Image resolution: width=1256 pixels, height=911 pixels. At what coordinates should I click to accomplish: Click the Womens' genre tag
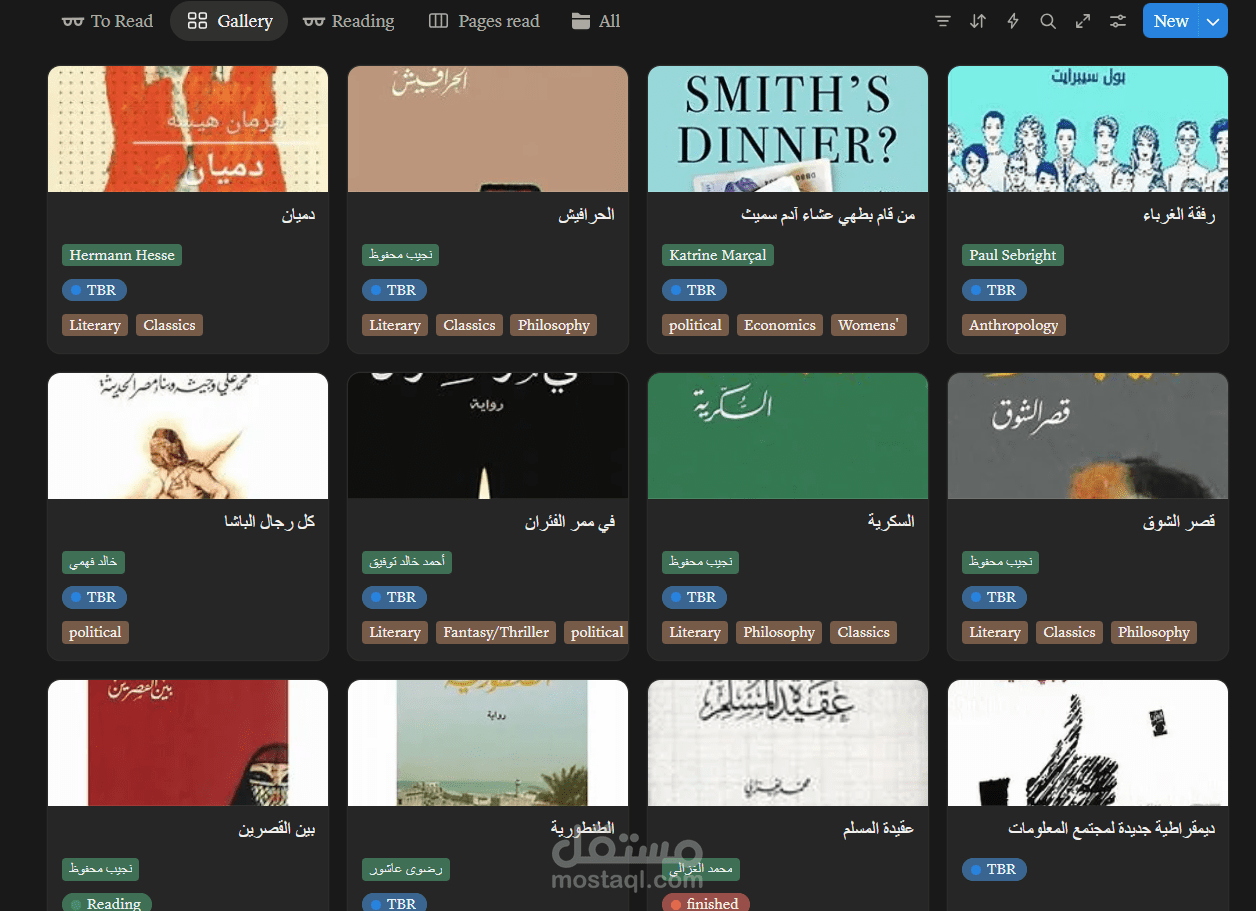coord(869,325)
